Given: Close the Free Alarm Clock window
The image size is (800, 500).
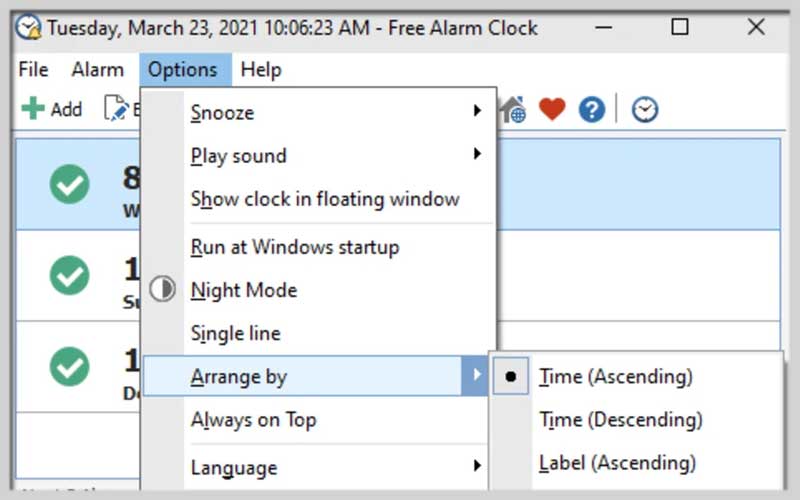Looking at the screenshot, I should click(x=756, y=27).
